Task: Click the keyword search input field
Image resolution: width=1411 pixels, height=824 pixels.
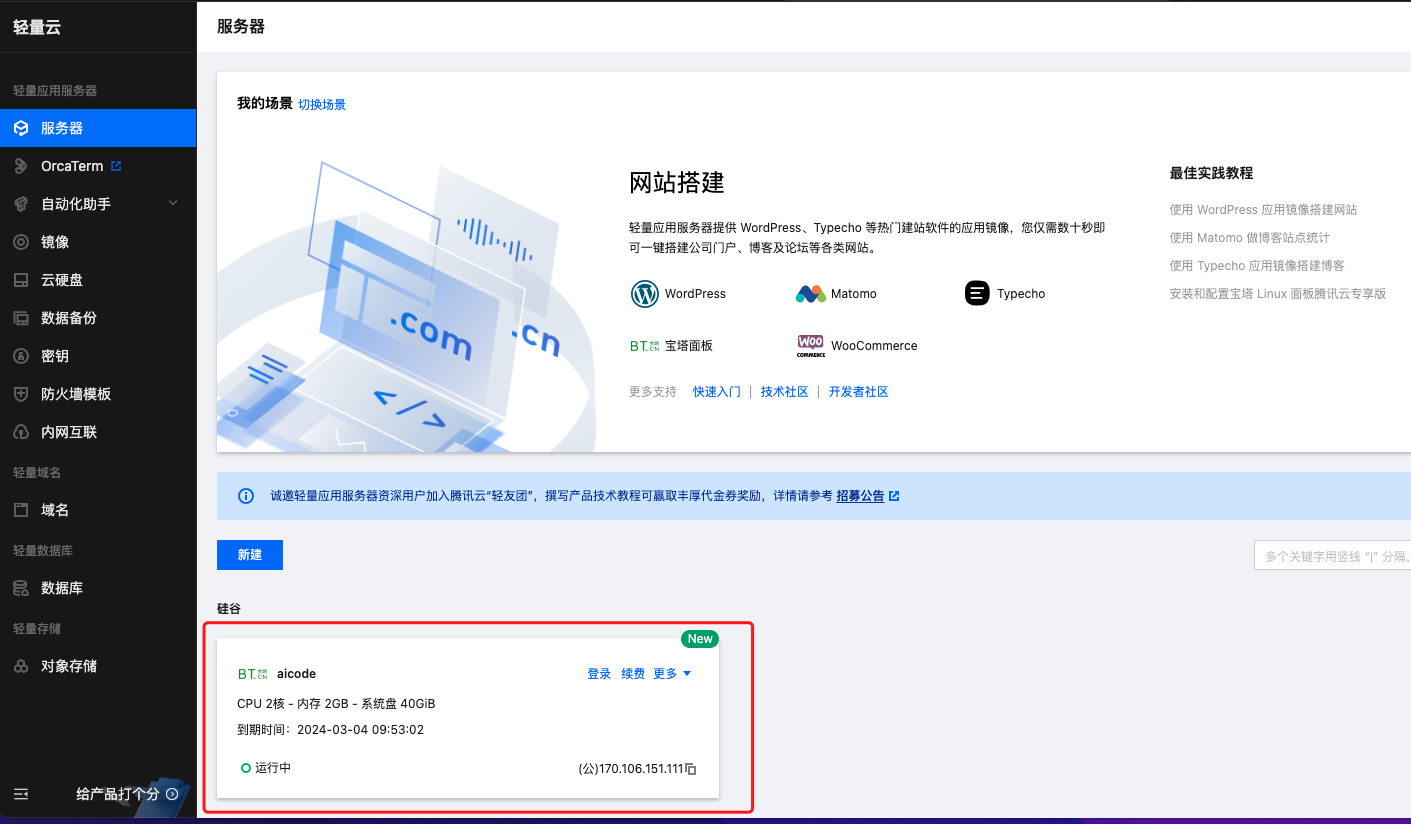Action: pyautogui.click(x=1332, y=555)
